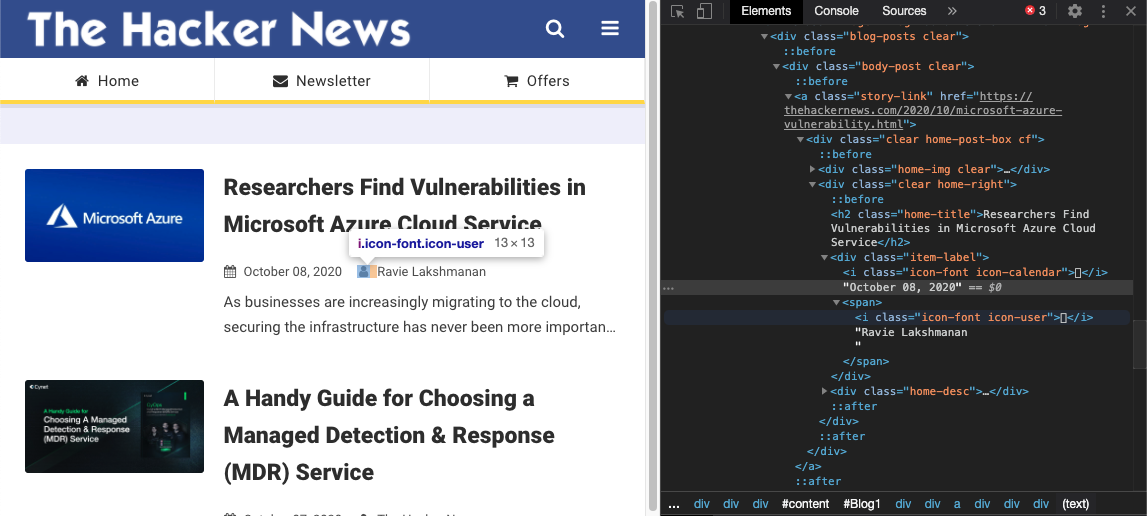The height and width of the screenshot is (516, 1147).
Task: Click the October 08, 2020 date text
Action: [x=293, y=272]
